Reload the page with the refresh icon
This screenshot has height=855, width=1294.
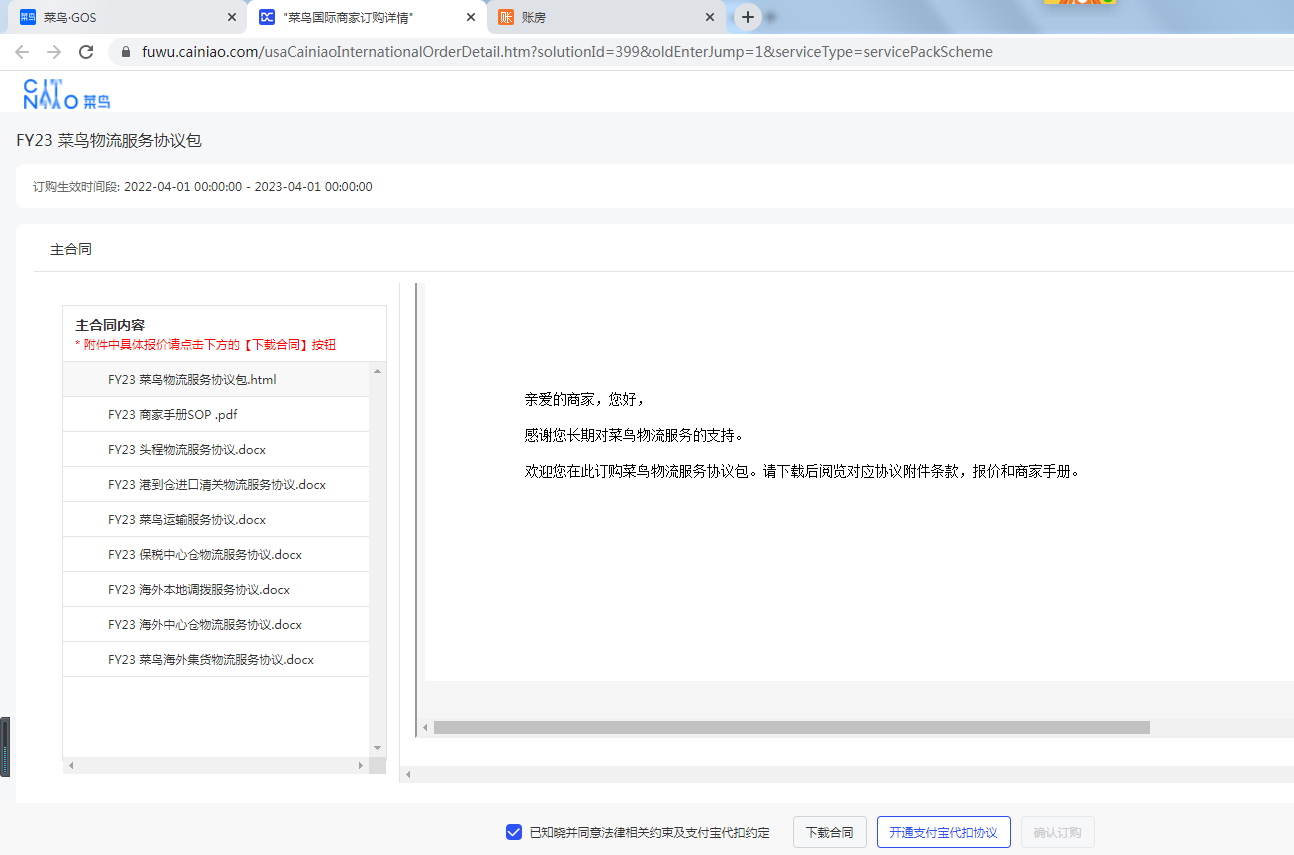click(x=86, y=52)
